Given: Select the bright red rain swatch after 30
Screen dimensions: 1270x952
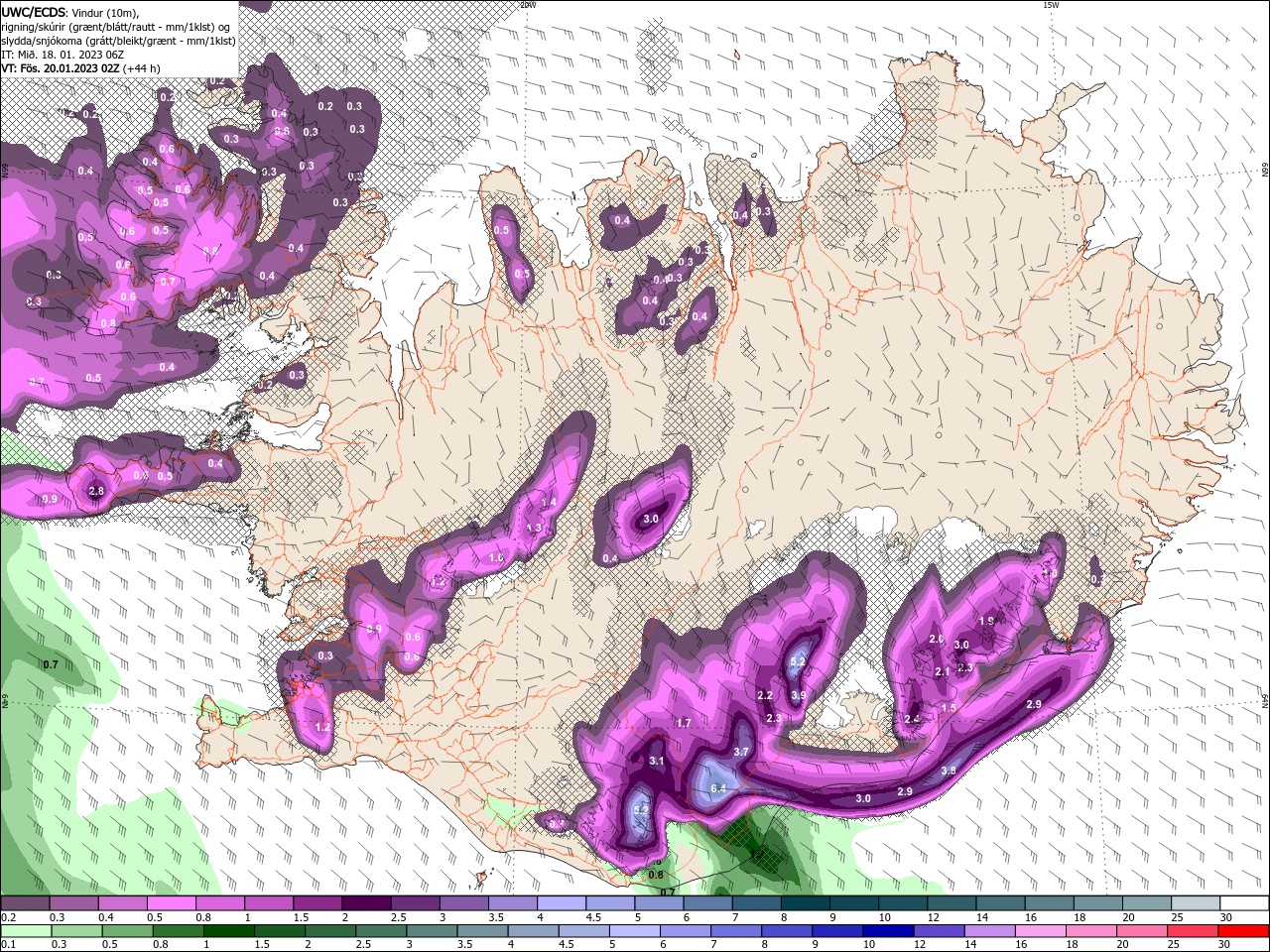Looking at the screenshot, I should tap(1245, 931).
